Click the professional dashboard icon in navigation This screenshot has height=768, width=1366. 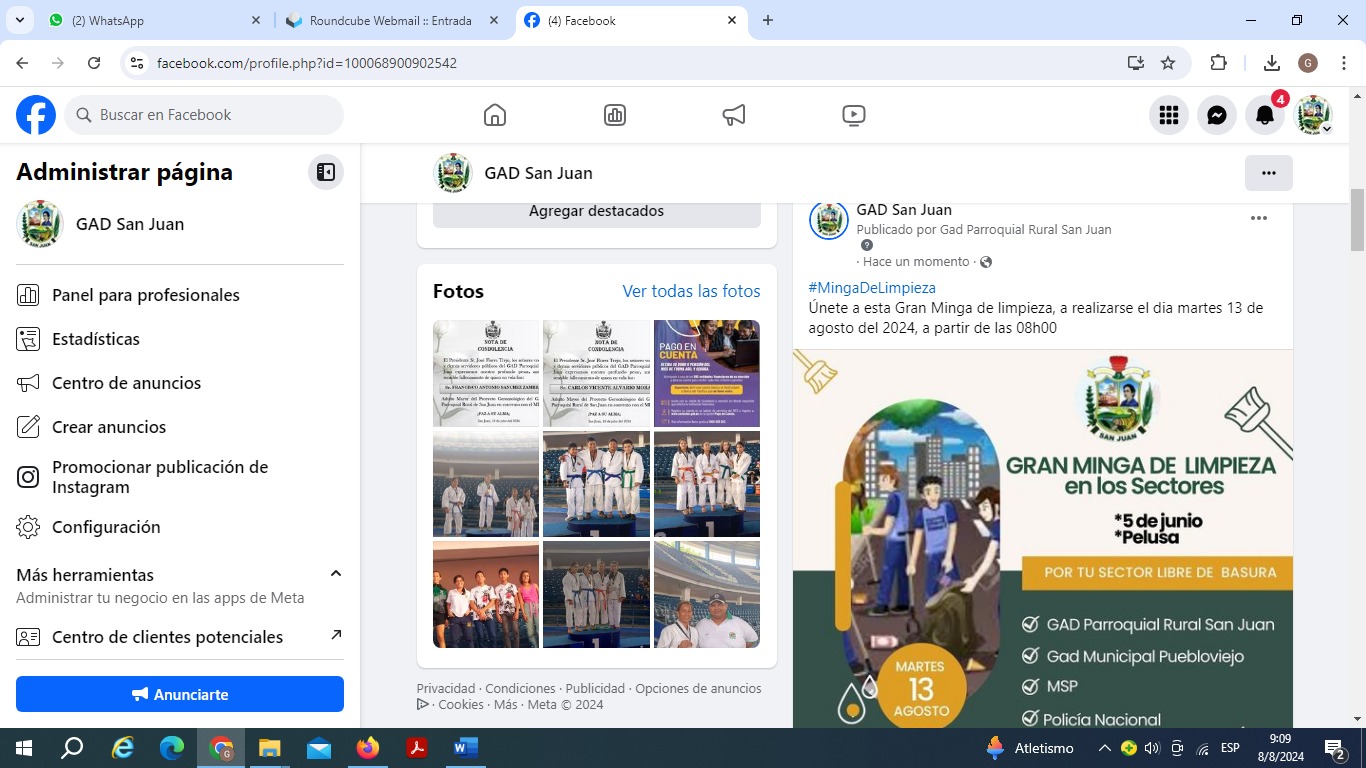tap(615, 115)
